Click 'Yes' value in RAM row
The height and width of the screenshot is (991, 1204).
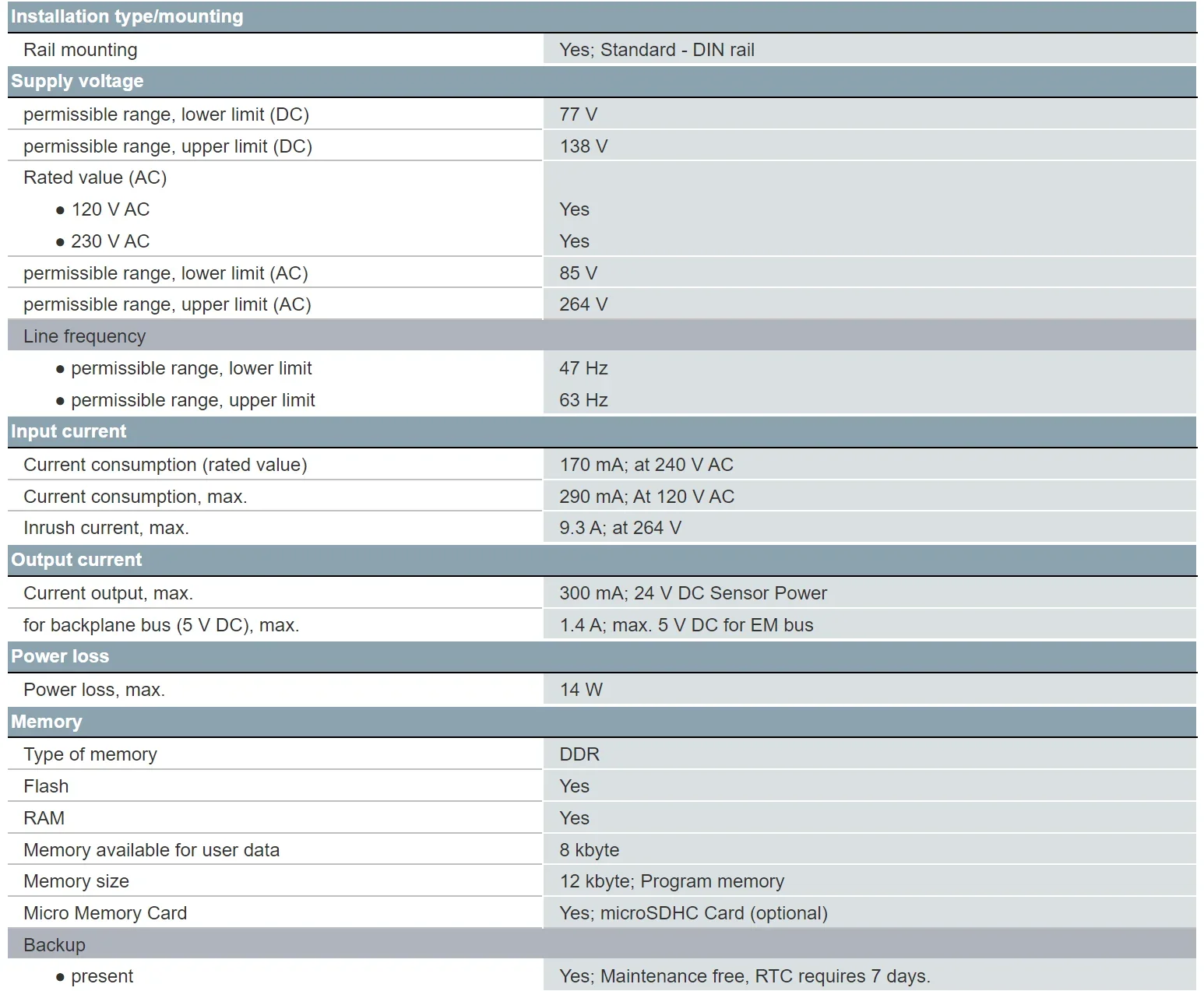pos(574,818)
